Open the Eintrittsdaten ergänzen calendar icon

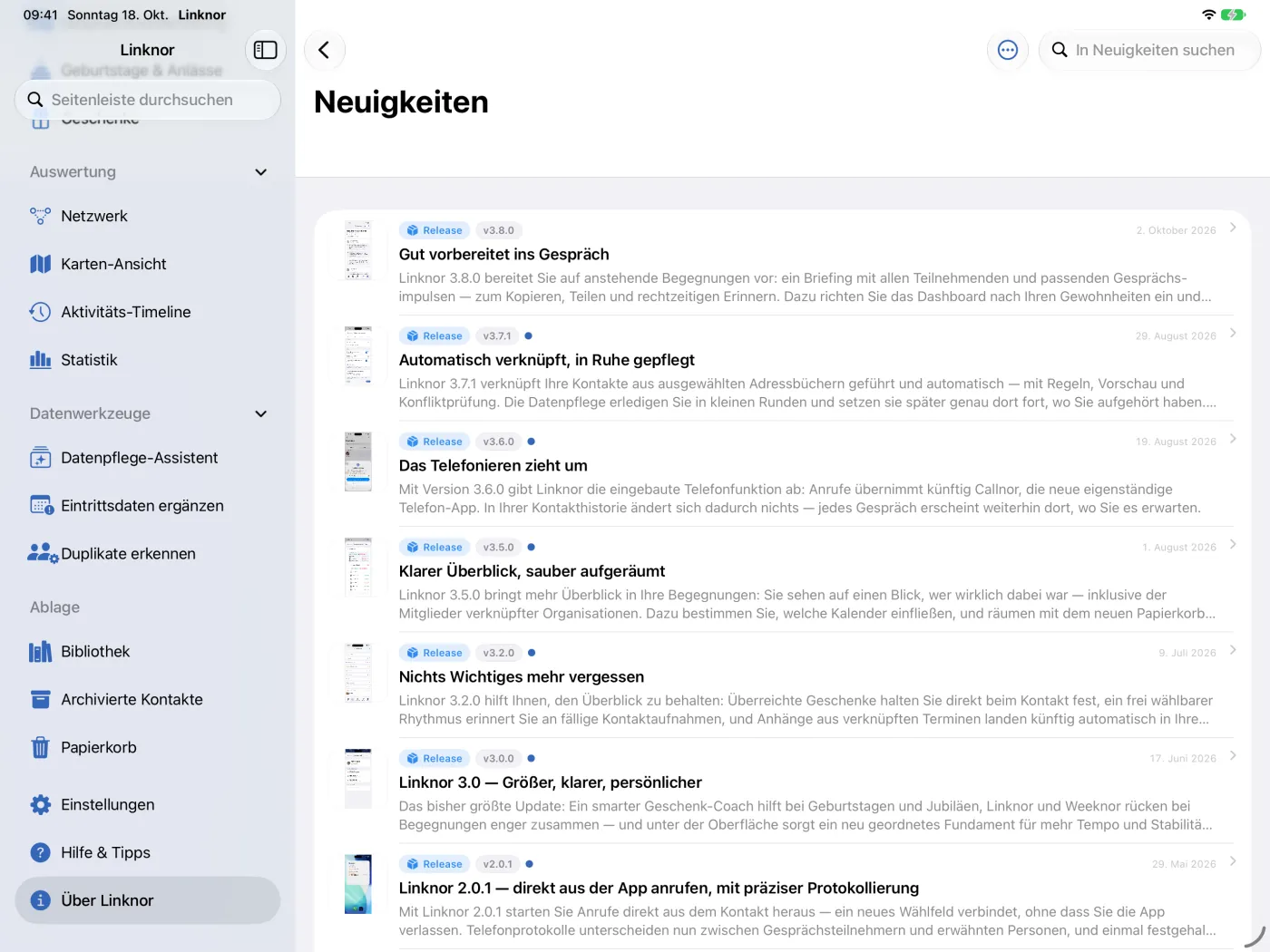(x=41, y=506)
